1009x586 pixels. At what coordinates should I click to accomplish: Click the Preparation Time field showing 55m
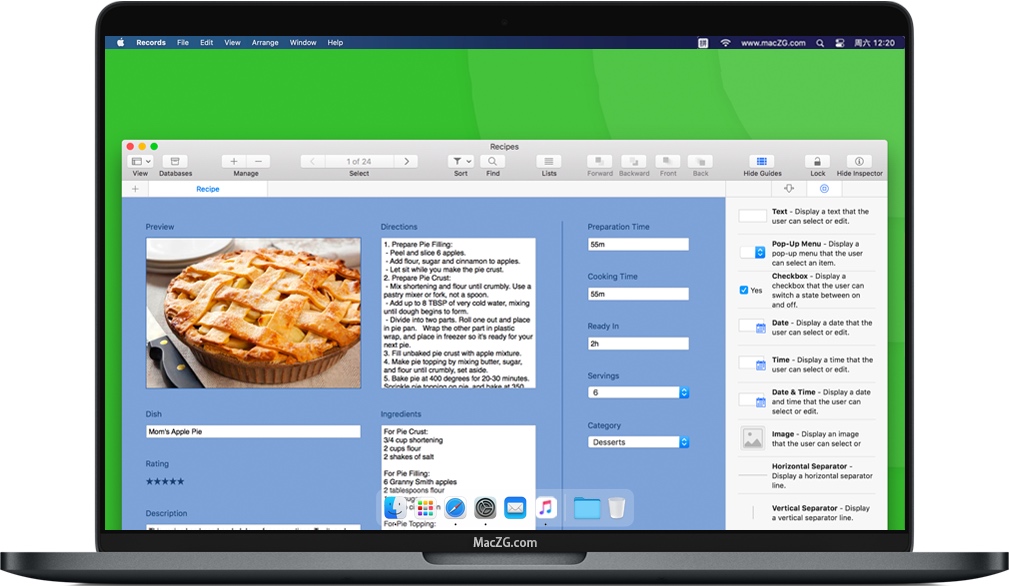[638, 243]
